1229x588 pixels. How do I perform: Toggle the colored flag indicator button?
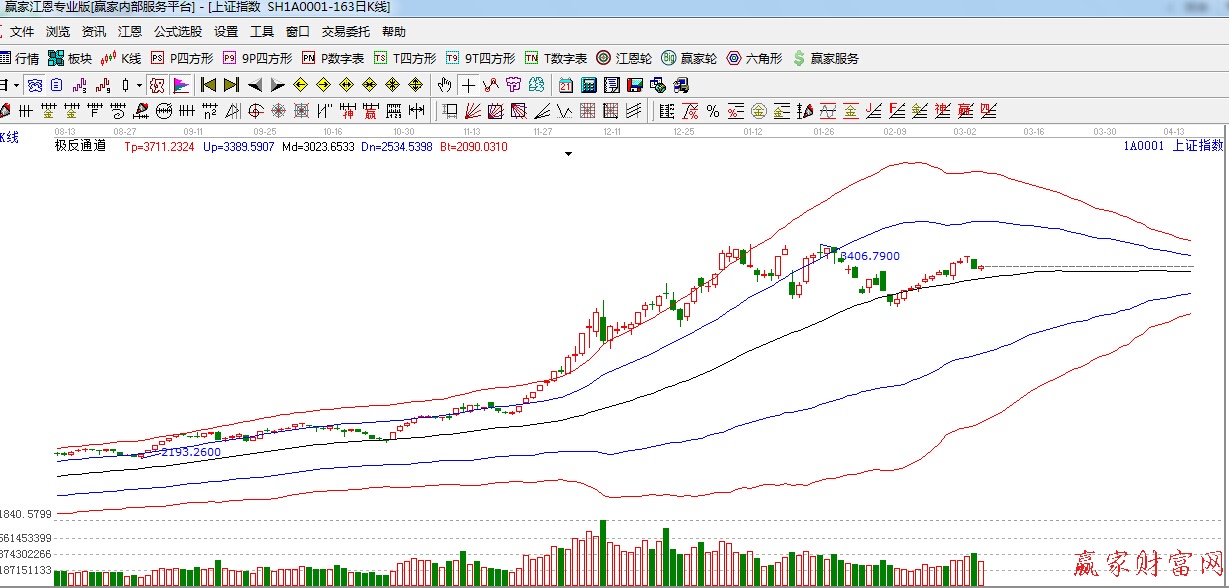(x=181, y=85)
